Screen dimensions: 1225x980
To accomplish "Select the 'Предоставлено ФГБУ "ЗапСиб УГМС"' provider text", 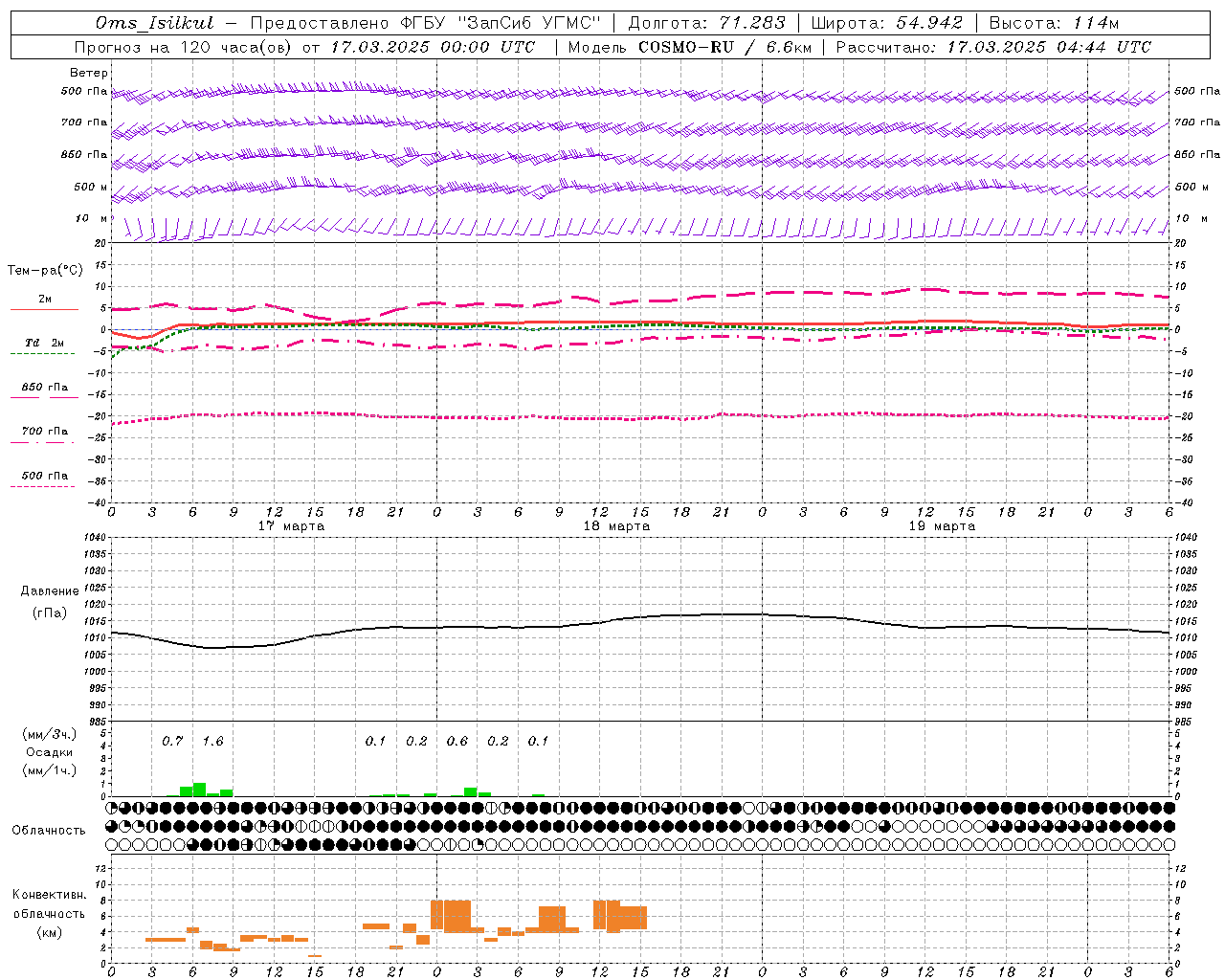I will [425, 23].
